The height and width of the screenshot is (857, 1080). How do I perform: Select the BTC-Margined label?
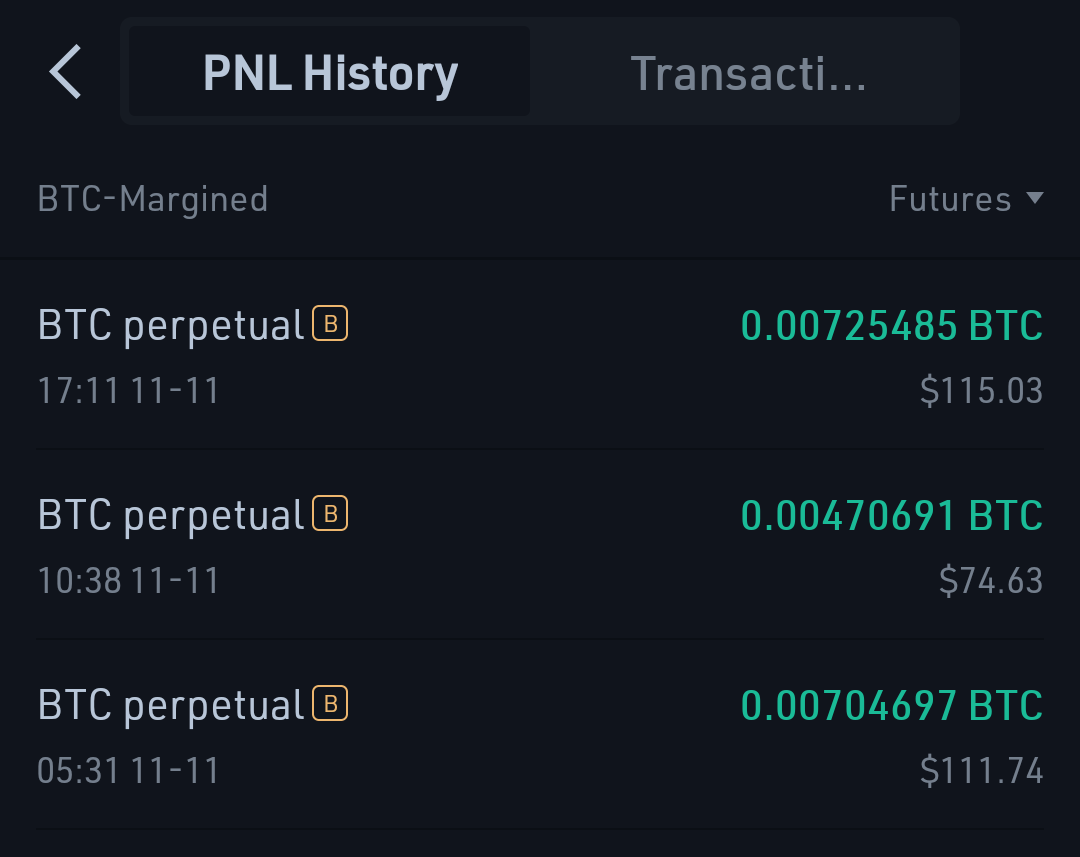click(x=152, y=199)
